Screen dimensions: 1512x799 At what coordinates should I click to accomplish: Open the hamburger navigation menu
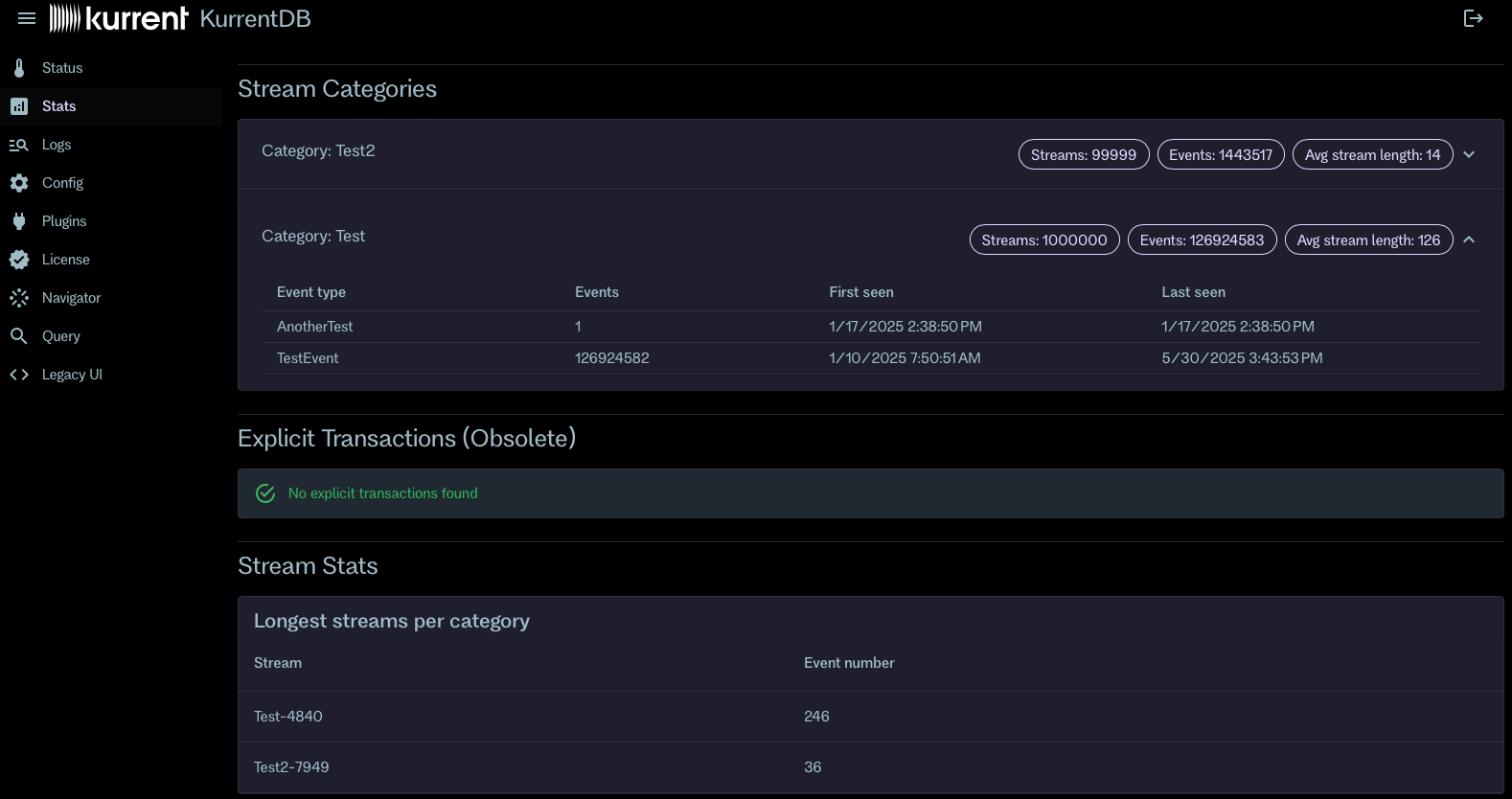pyautogui.click(x=27, y=18)
